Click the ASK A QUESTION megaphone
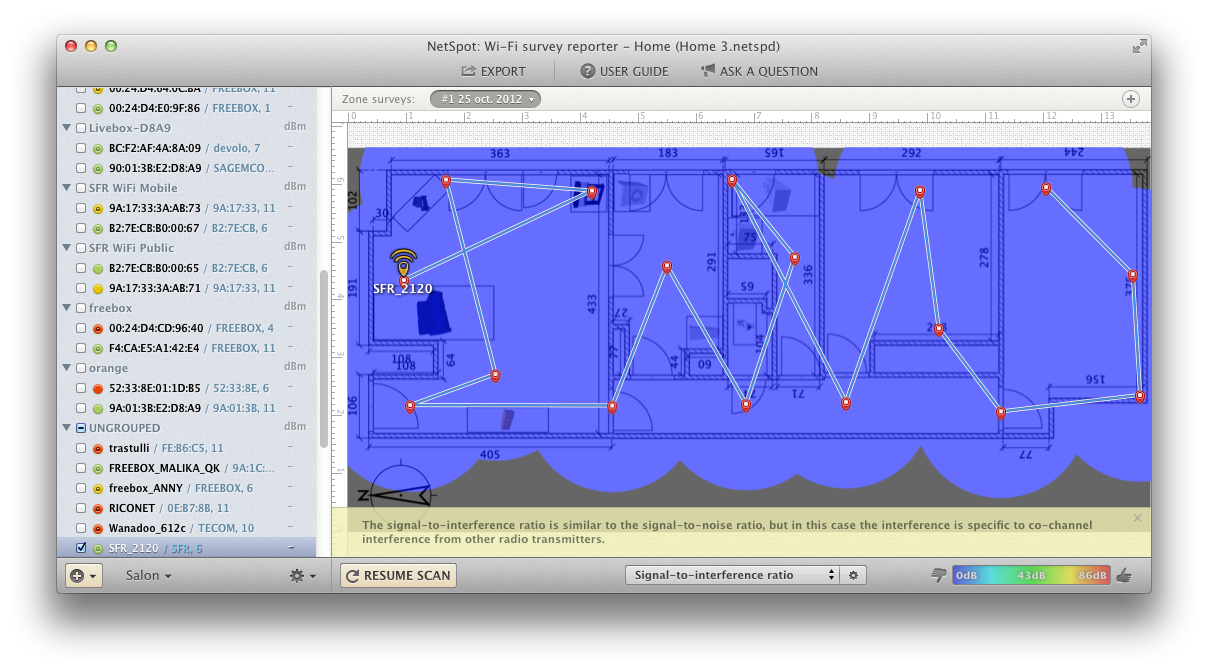Viewport: 1208px width, 672px height. pos(708,71)
